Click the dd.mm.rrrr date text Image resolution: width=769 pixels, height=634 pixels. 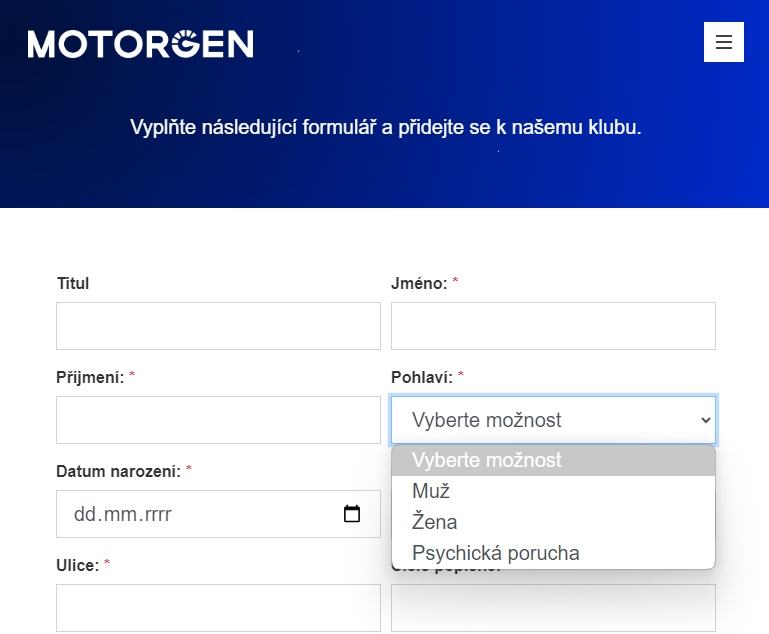point(123,515)
